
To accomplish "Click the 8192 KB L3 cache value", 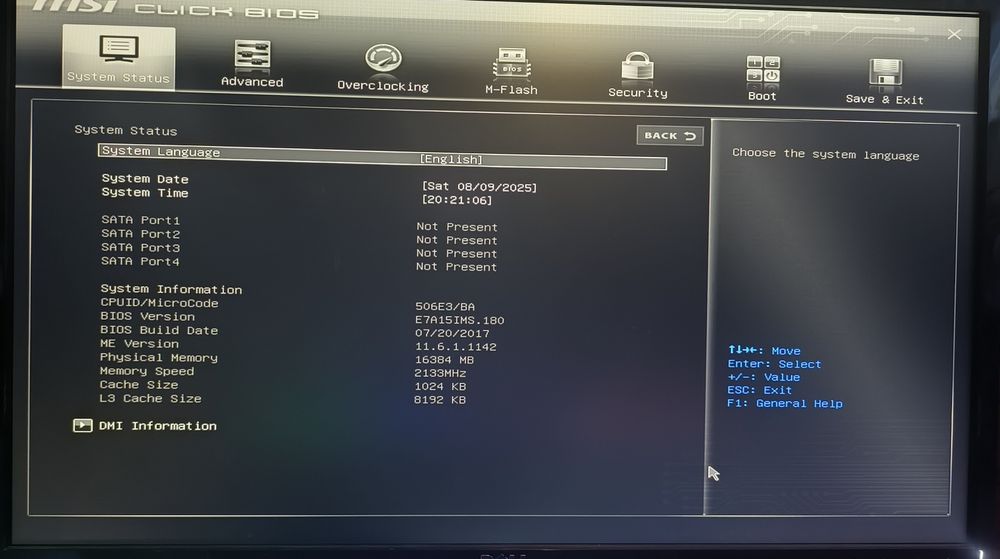I will 439,400.
